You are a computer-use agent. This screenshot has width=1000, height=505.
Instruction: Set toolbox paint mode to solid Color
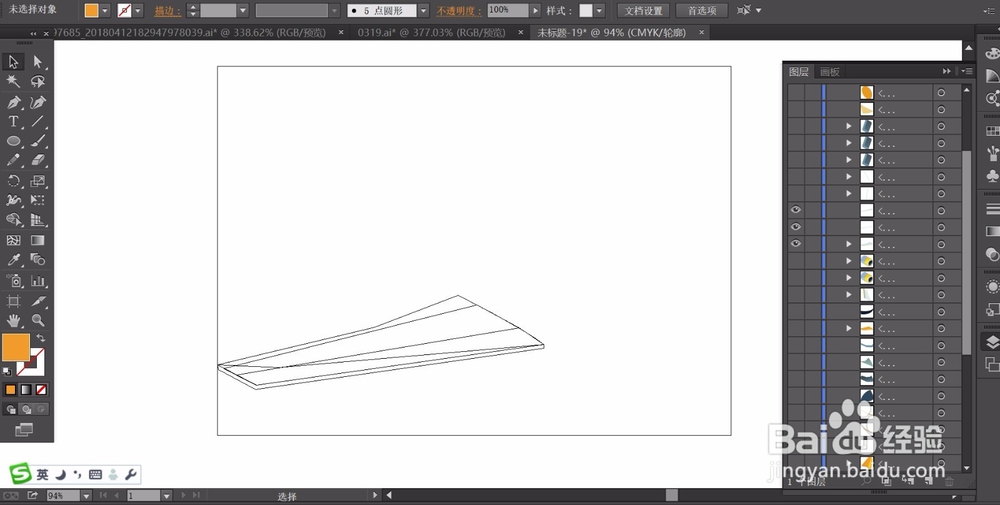[x=10, y=390]
